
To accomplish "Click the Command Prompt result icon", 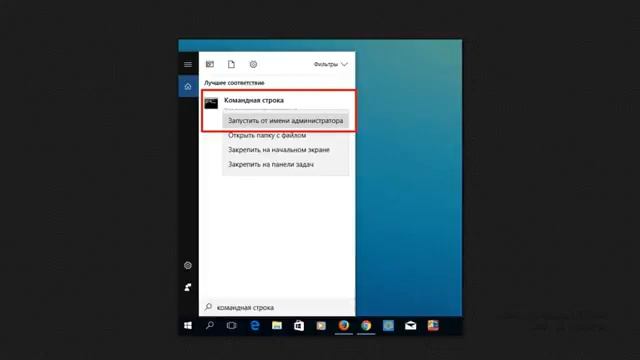I will tap(211, 103).
